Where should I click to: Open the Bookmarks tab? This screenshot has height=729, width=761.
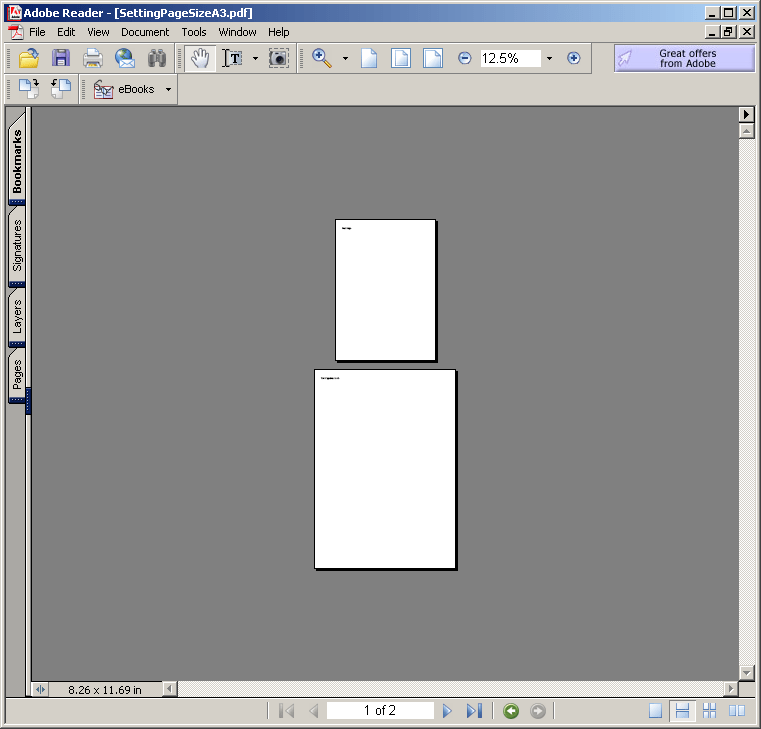tap(17, 160)
